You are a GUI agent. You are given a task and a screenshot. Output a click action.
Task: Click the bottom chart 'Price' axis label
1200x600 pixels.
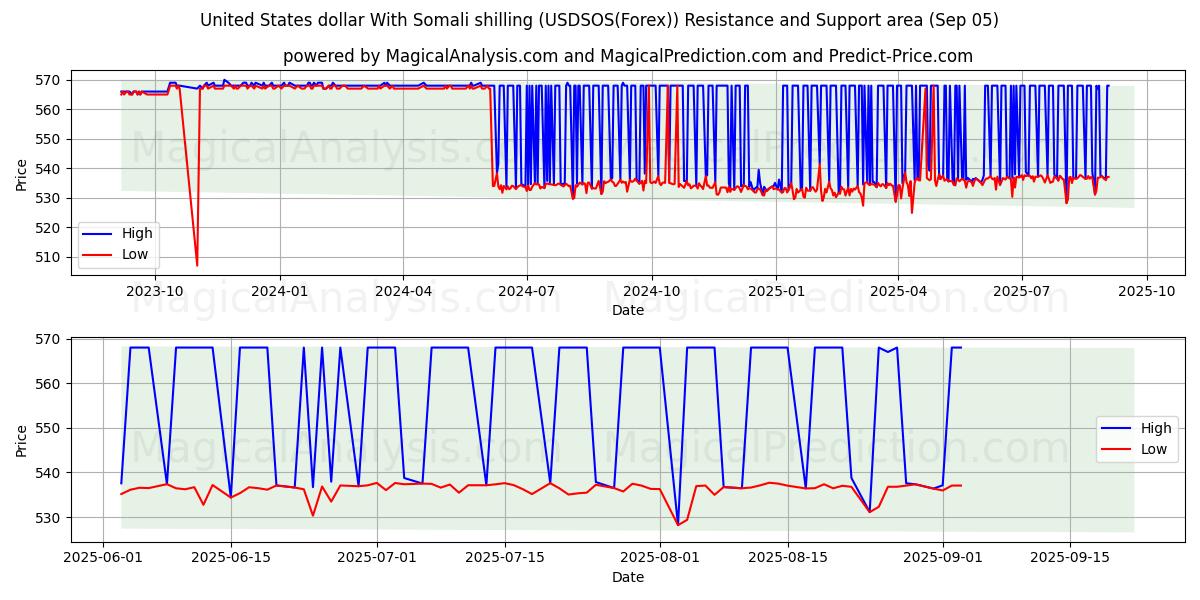[x=22, y=441]
